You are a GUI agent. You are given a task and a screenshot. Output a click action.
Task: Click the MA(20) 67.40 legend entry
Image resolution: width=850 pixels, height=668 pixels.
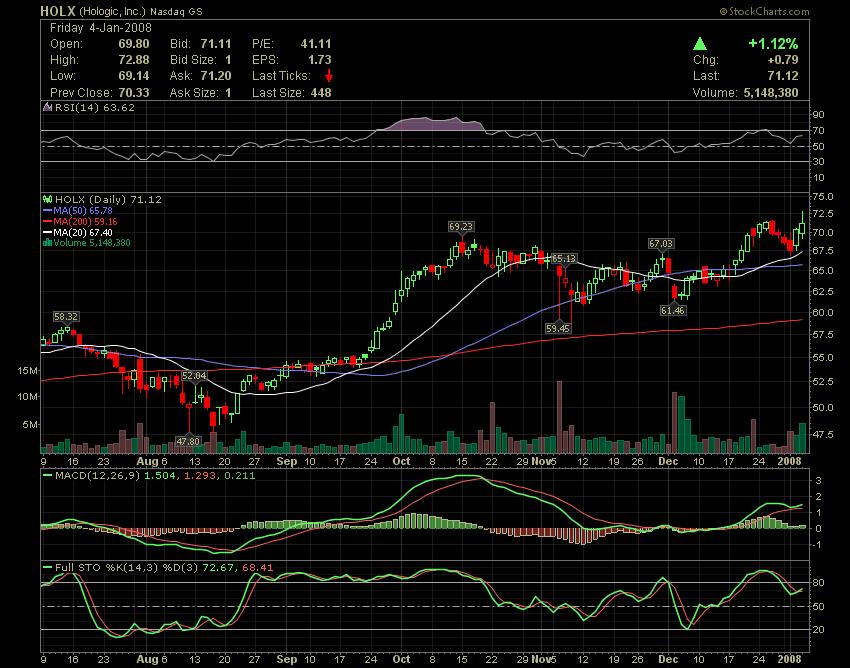point(83,233)
